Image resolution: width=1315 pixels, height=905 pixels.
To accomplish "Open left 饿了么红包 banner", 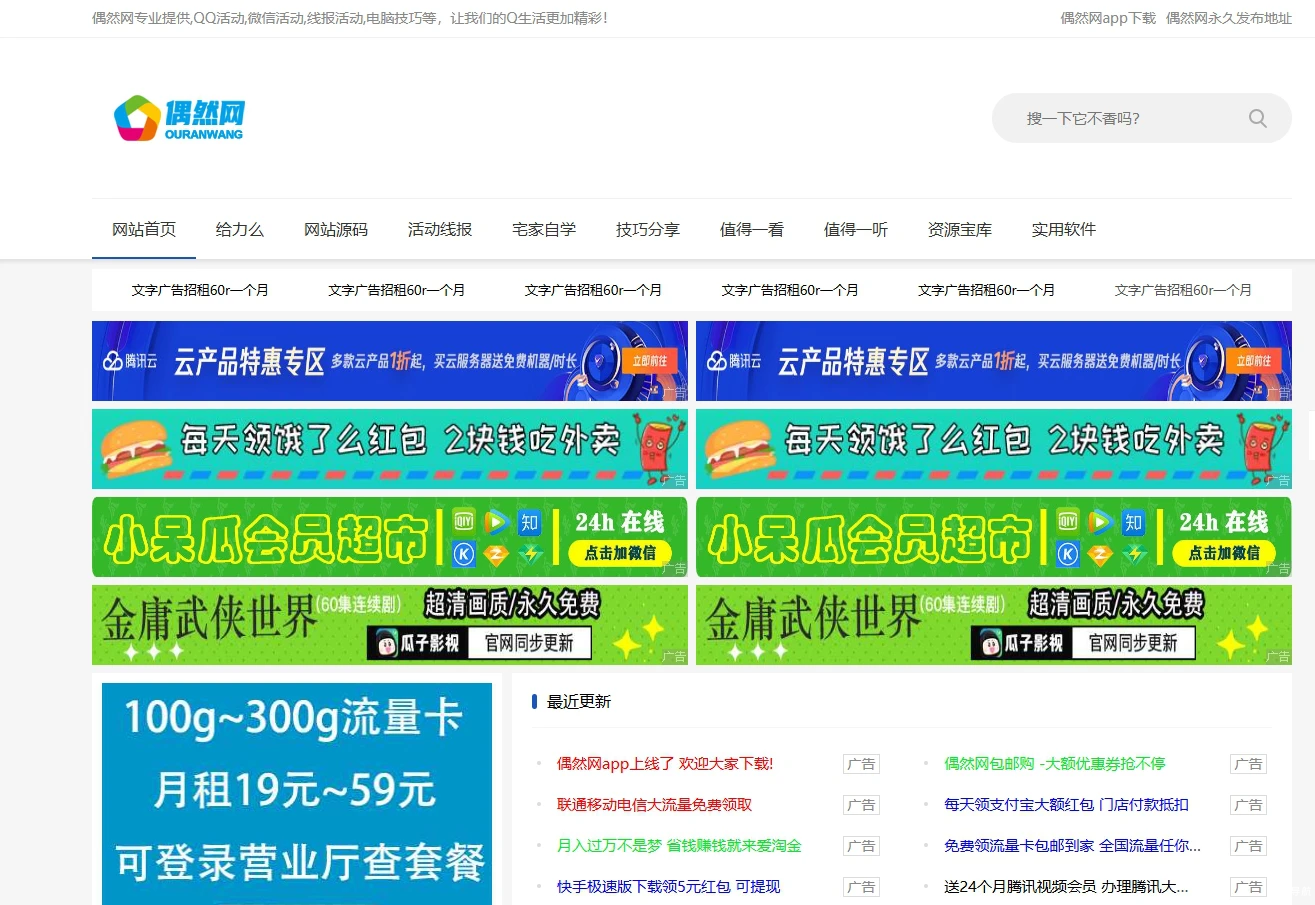I will click(x=390, y=449).
